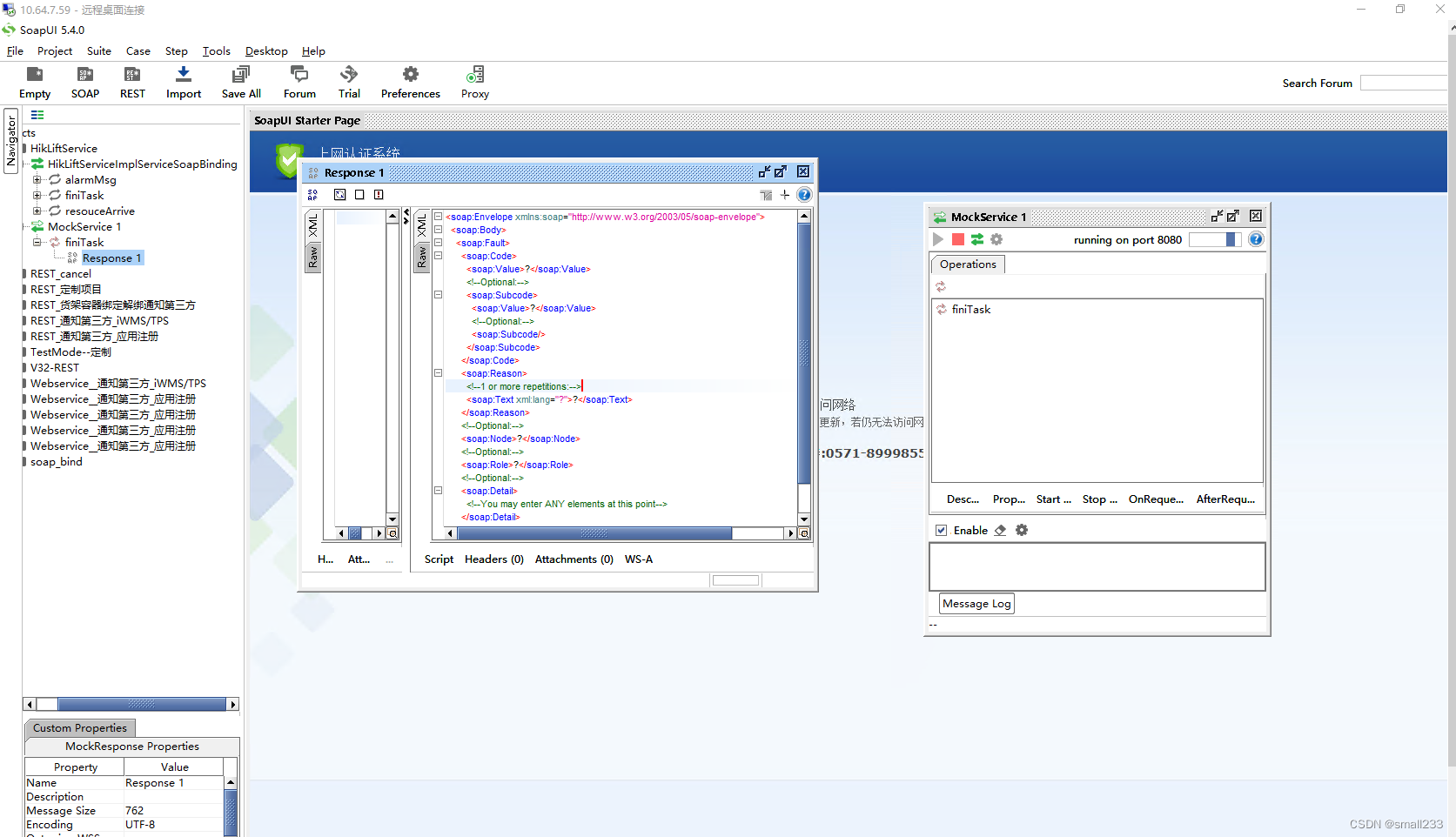Collapse the soap:Detail XML node
The width and height of the screenshot is (1456, 837).
[439, 491]
